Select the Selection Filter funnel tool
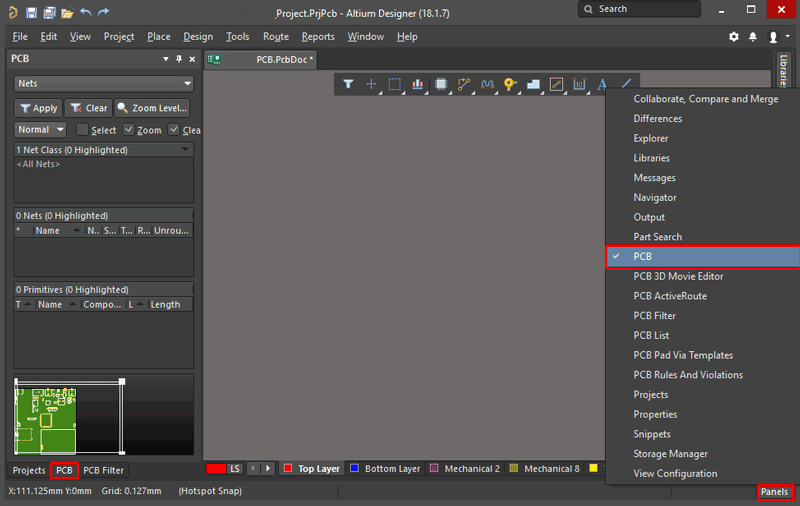 (348, 84)
